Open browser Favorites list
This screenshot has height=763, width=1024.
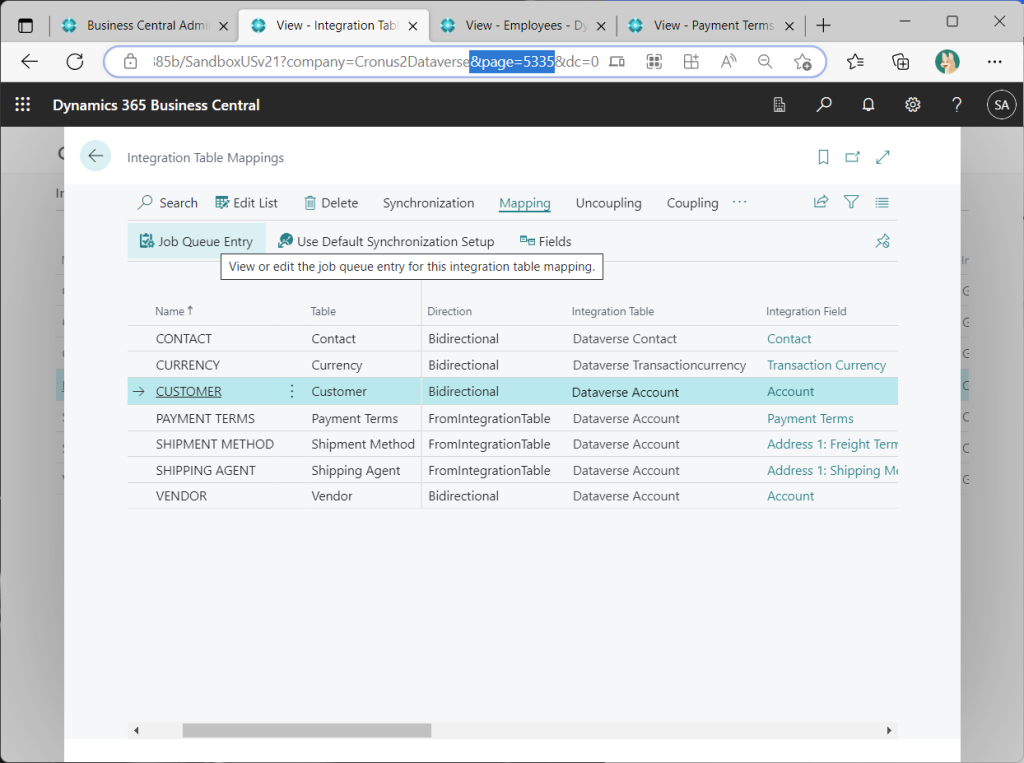855,61
